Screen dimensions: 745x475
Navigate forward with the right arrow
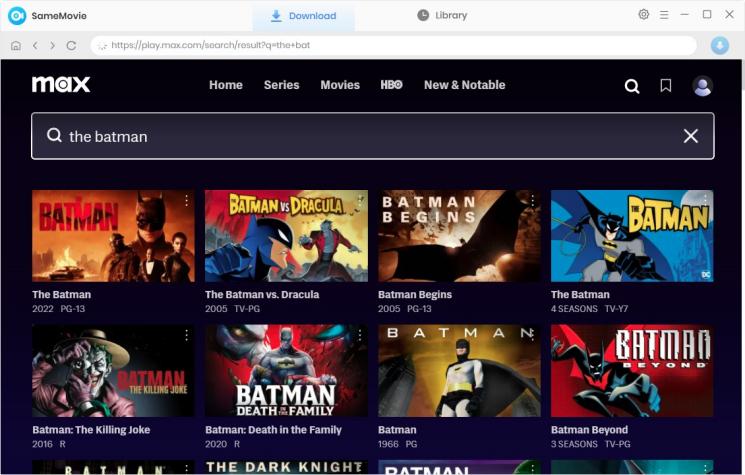(52, 46)
